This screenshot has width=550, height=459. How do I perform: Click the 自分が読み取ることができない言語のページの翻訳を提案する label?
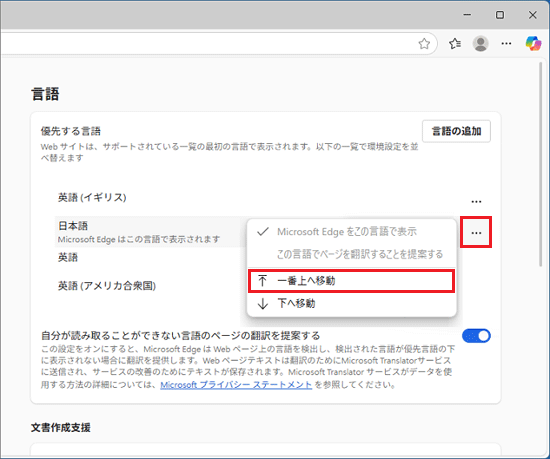click(181, 336)
